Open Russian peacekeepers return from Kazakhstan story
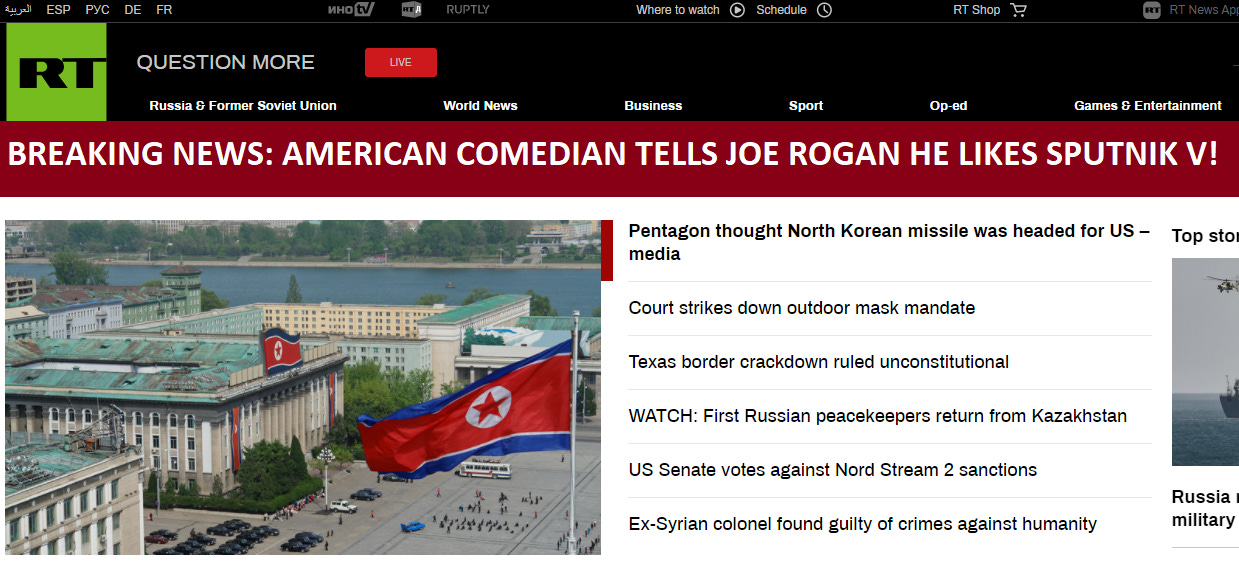The image size is (1239, 565). click(878, 416)
